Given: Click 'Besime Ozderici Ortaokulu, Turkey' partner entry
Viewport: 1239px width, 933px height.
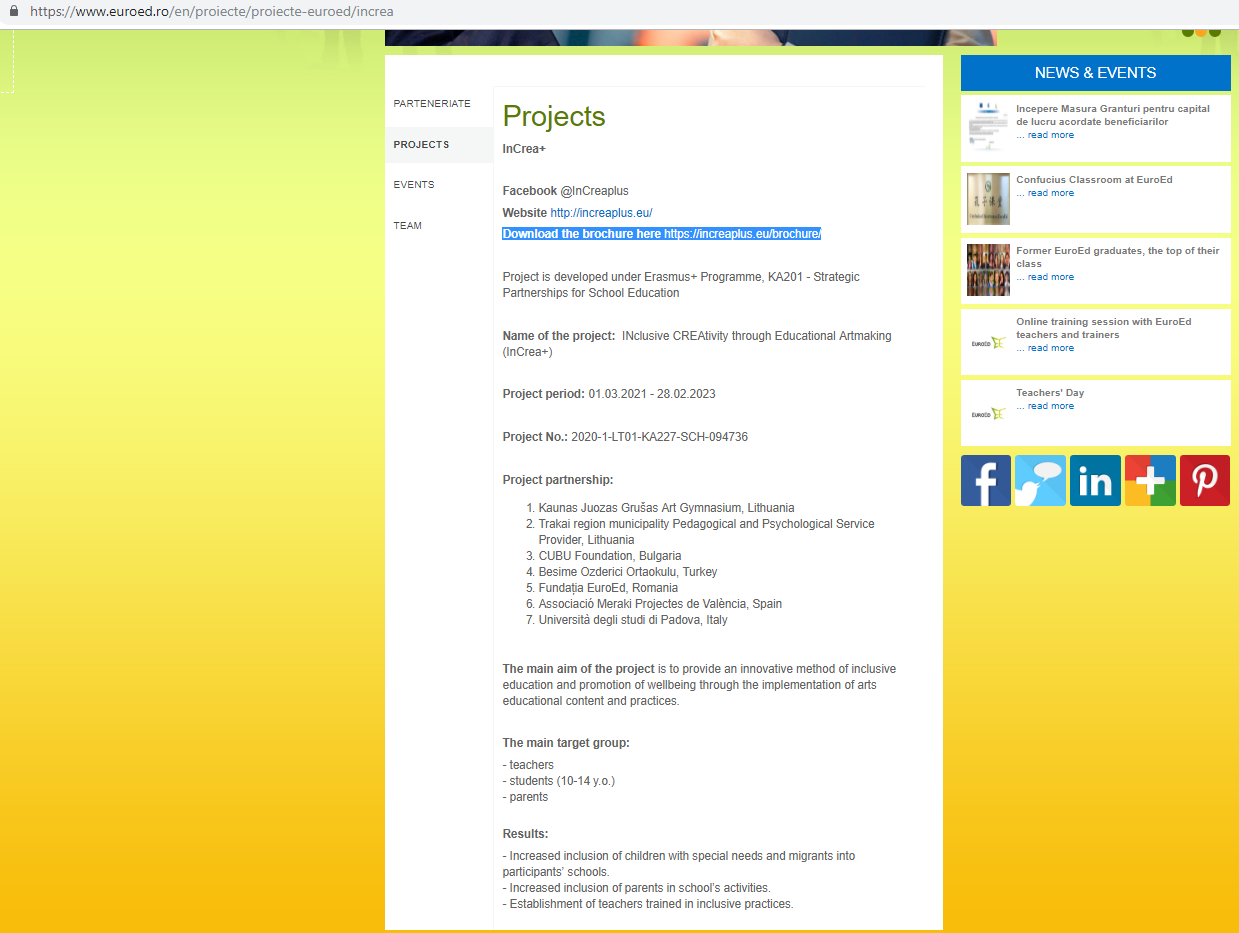Looking at the screenshot, I should [x=628, y=572].
